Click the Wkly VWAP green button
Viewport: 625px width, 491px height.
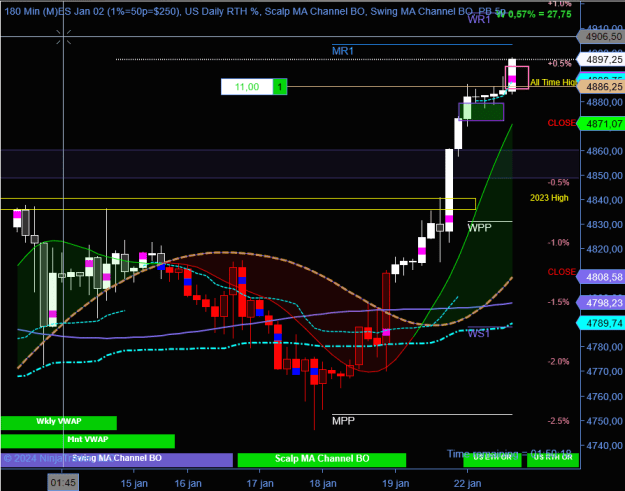(x=59, y=423)
